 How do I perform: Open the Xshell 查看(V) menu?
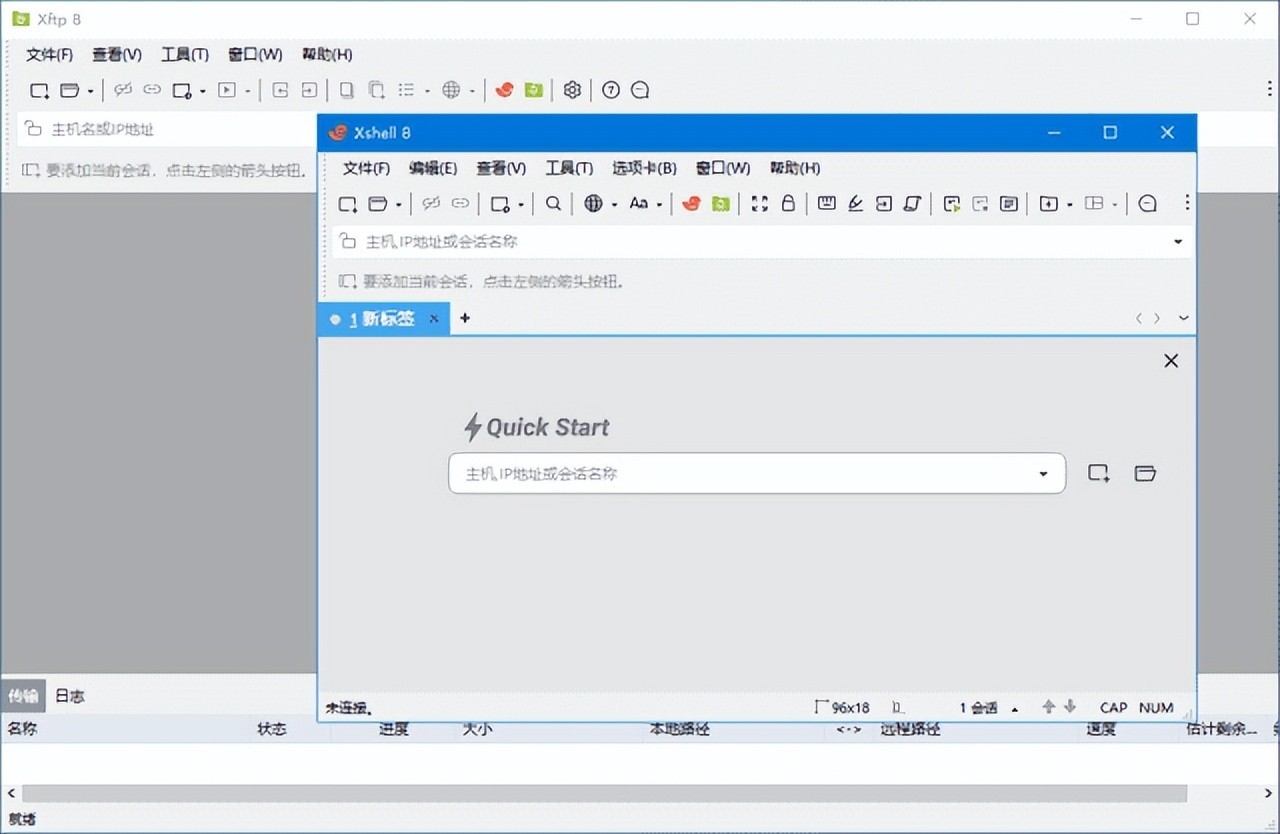point(501,168)
